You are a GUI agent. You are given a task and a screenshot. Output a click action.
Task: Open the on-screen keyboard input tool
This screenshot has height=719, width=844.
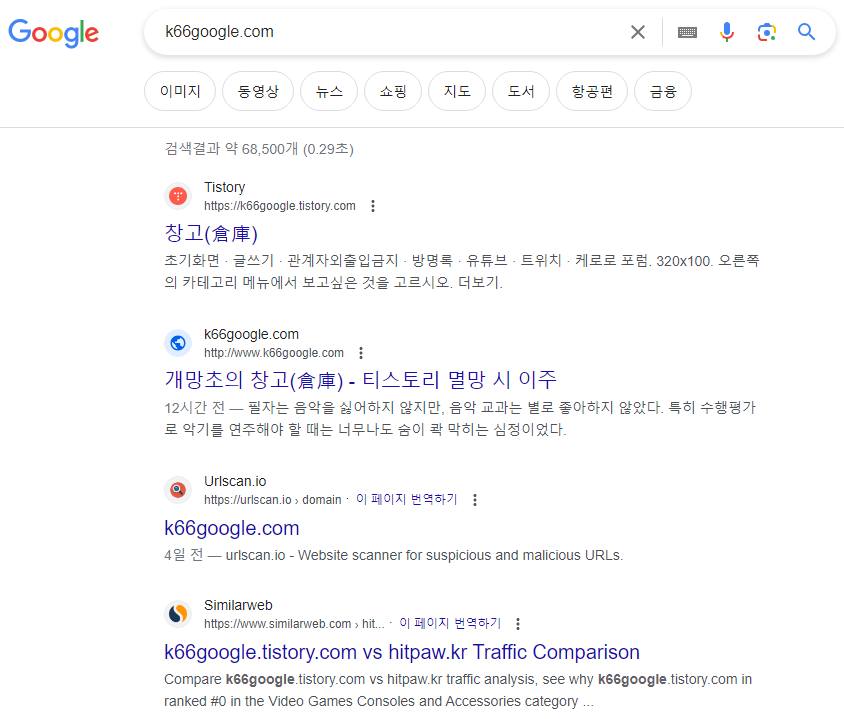(687, 32)
